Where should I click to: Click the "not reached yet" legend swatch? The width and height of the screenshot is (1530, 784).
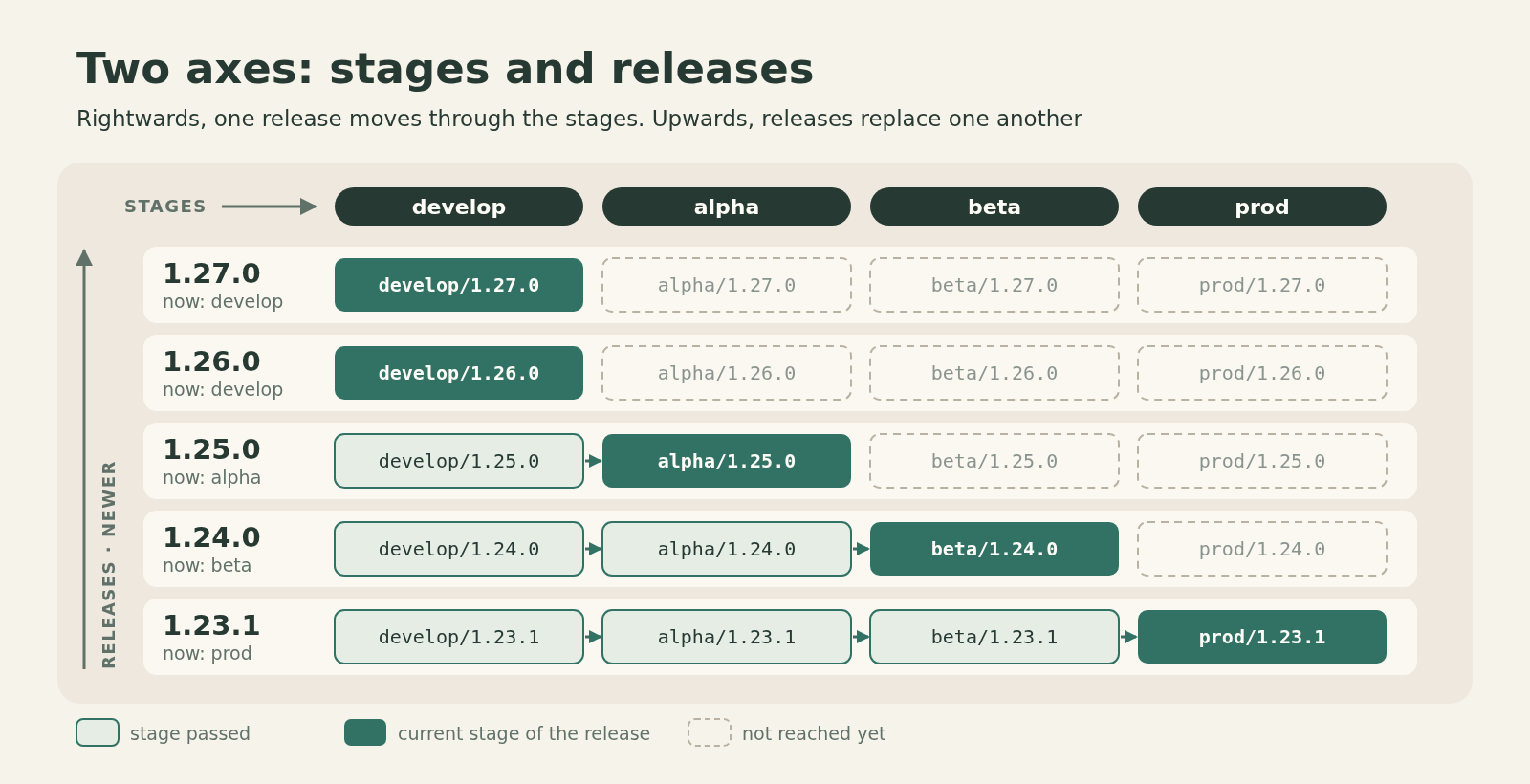coord(710,732)
